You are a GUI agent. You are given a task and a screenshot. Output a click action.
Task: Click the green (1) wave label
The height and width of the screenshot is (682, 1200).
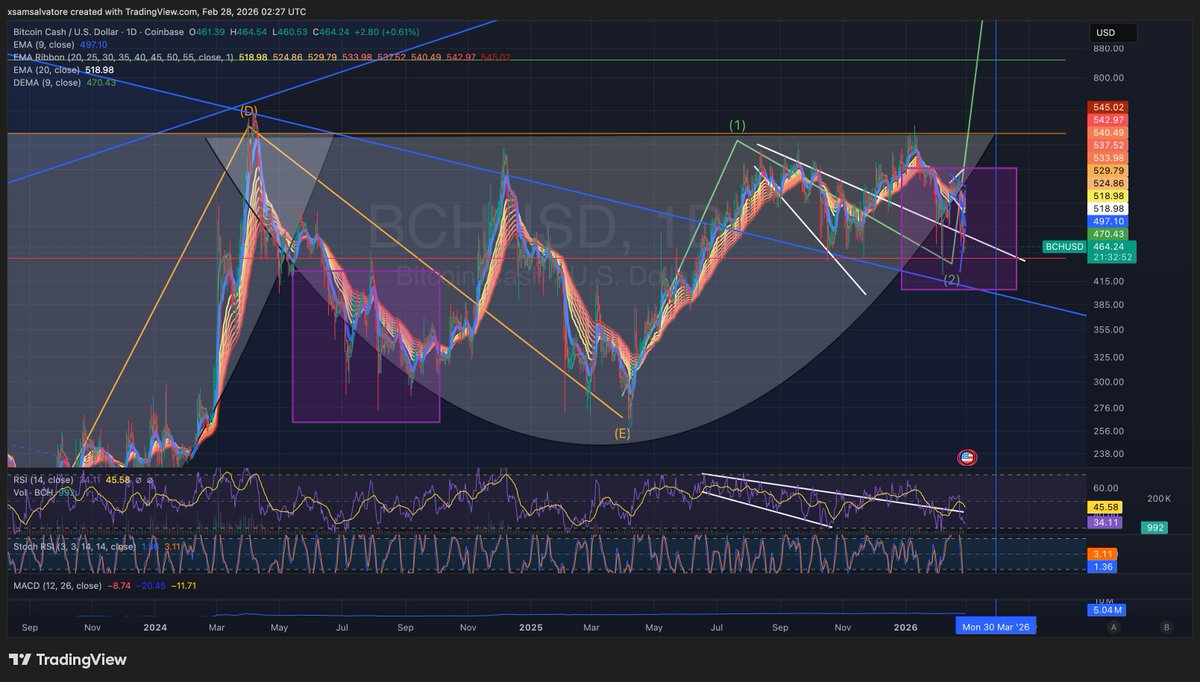click(x=737, y=125)
